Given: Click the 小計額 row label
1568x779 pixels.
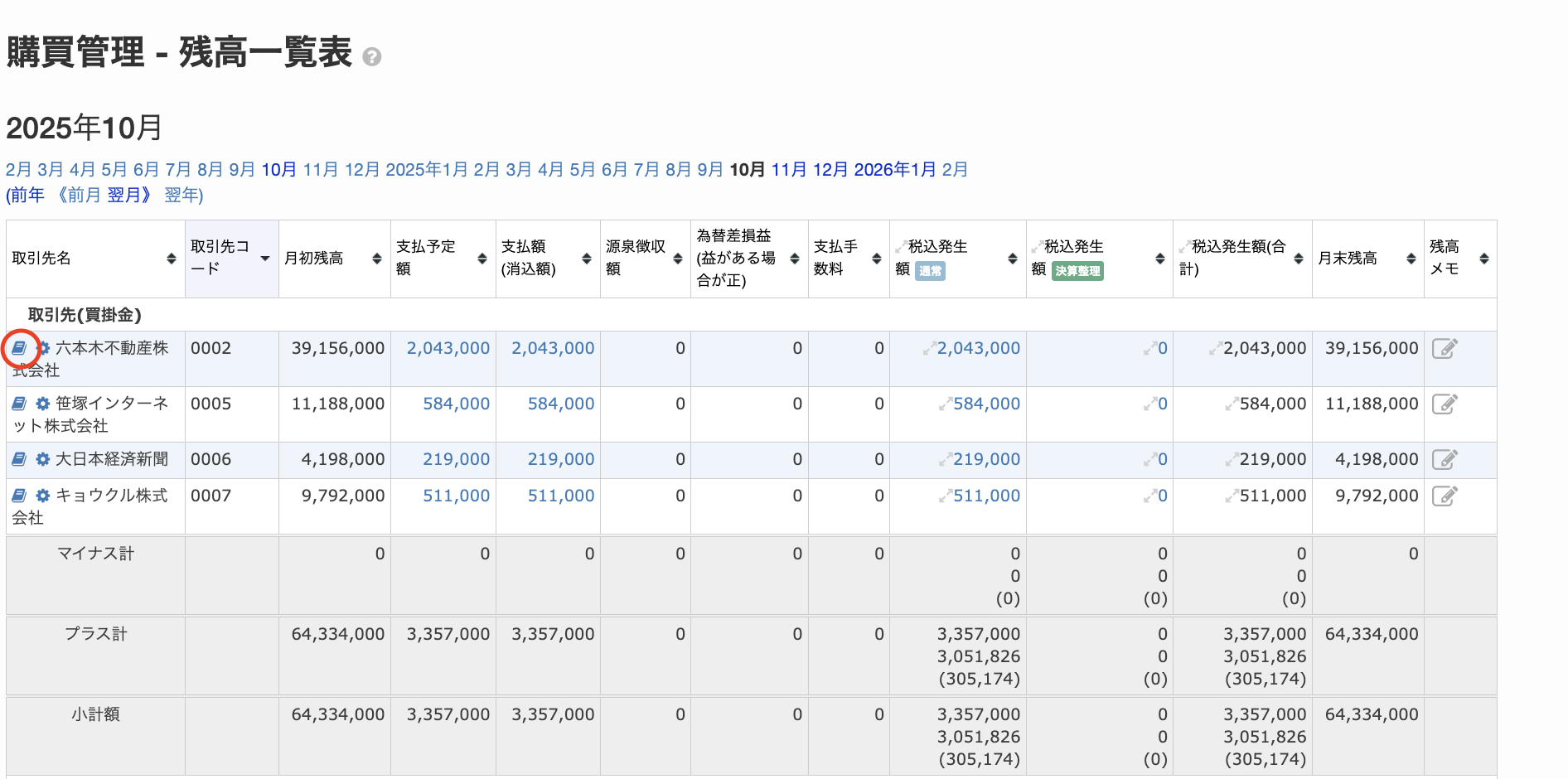Looking at the screenshot, I should (95, 714).
